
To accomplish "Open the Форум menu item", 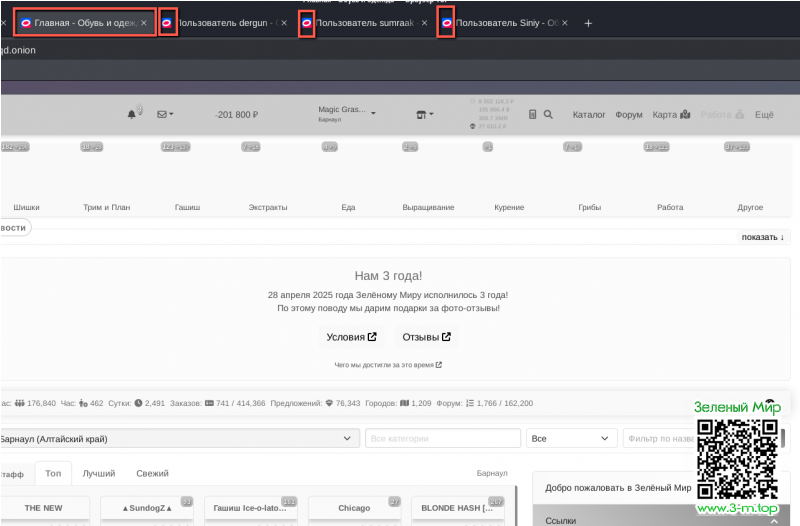I will pyautogui.click(x=629, y=114).
